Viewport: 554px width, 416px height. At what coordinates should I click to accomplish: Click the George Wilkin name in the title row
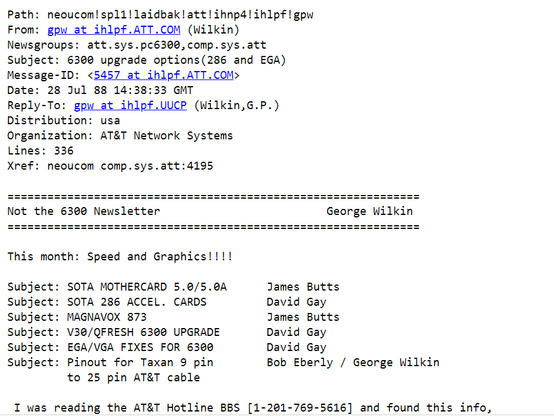[370, 211]
